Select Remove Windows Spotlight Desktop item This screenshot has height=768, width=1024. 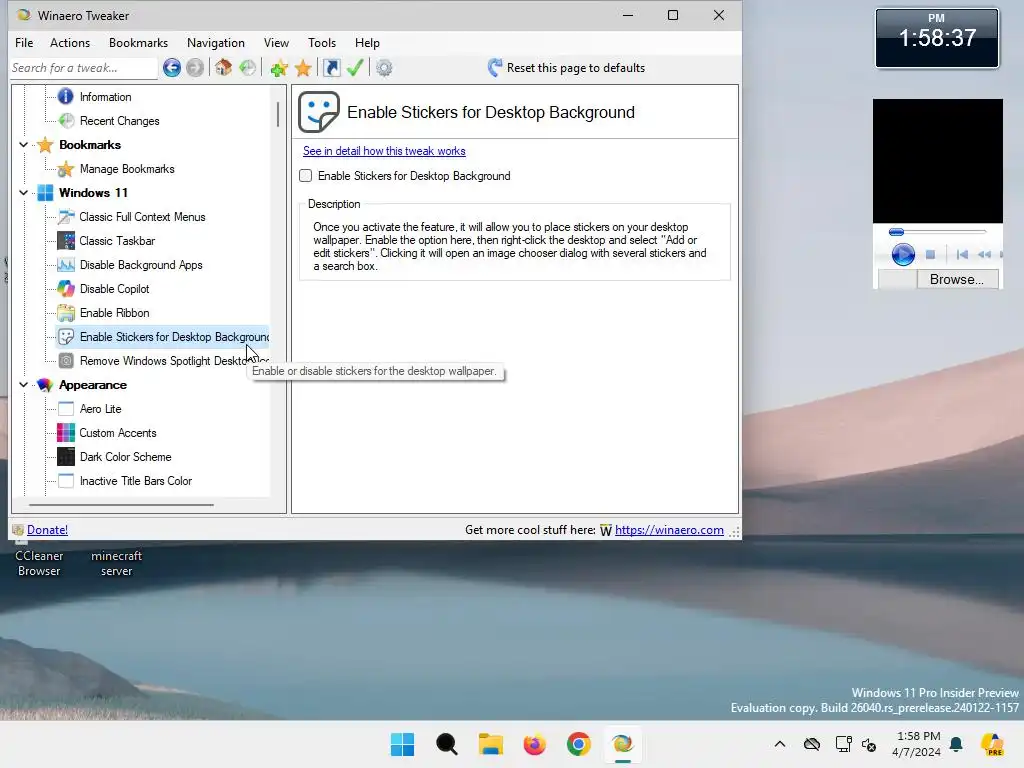(x=174, y=360)
